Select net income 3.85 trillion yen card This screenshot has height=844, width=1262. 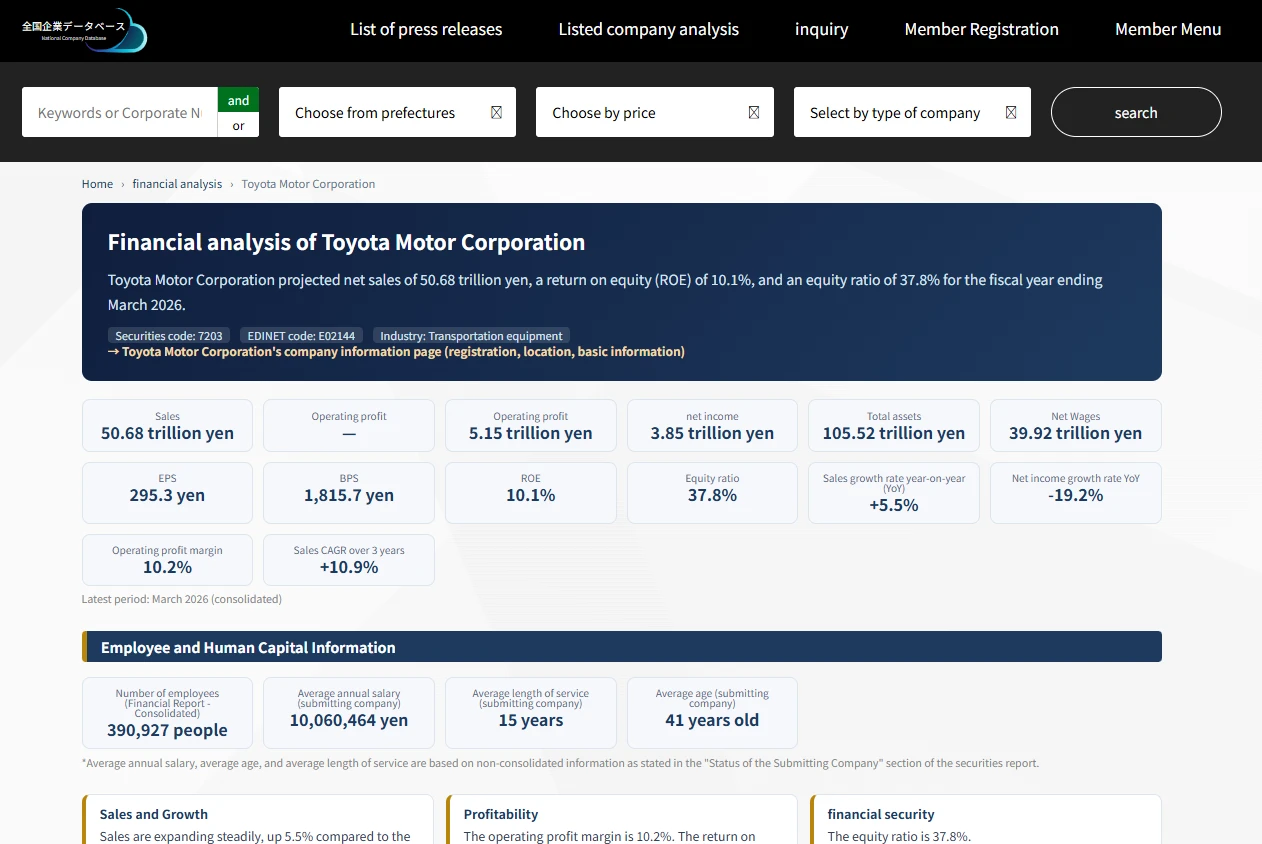pos(712,426)
